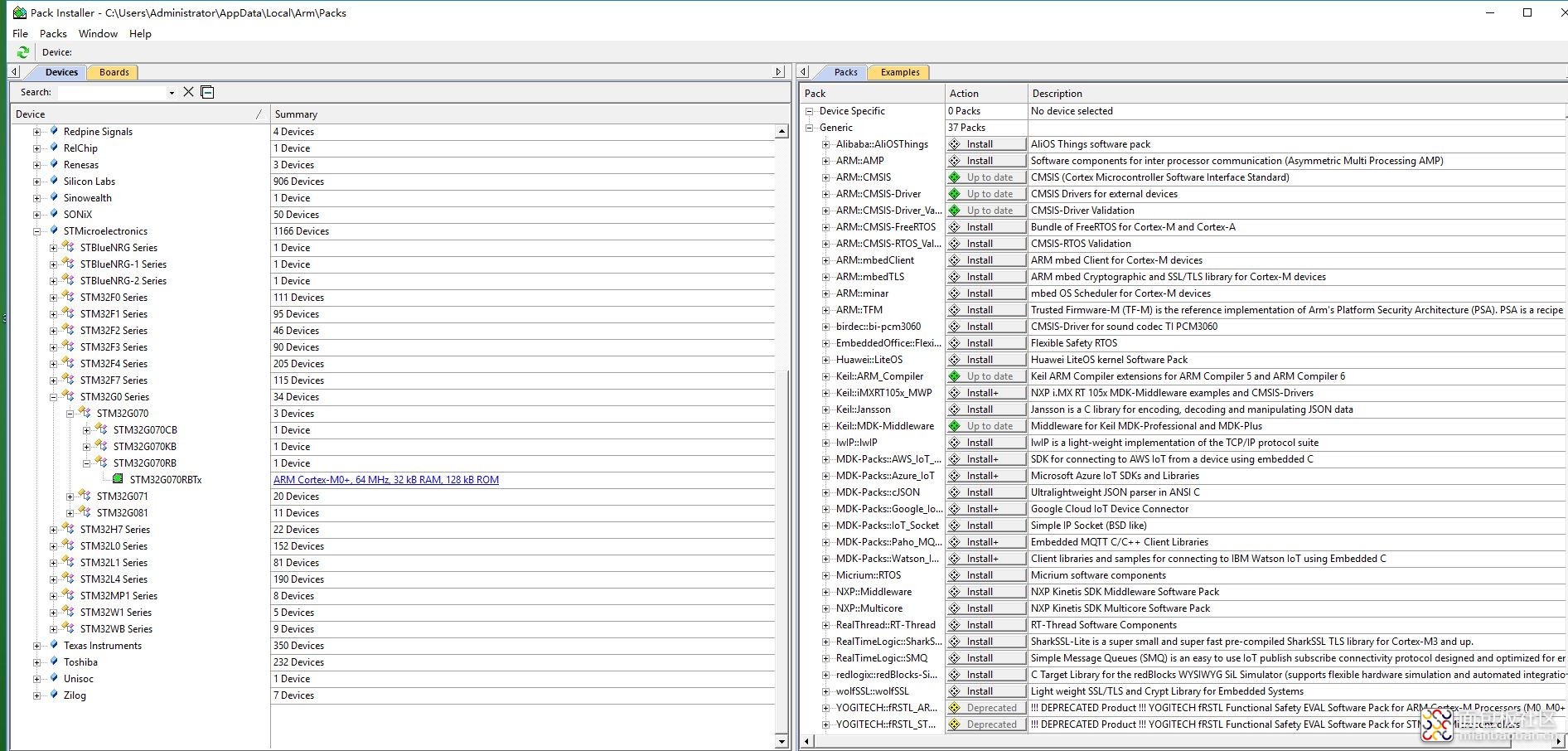The width and height of the screenshot is (1568, 751).
Task: Select the wolfSSL::wolfSSL pack row
Action: coord(872,691)
